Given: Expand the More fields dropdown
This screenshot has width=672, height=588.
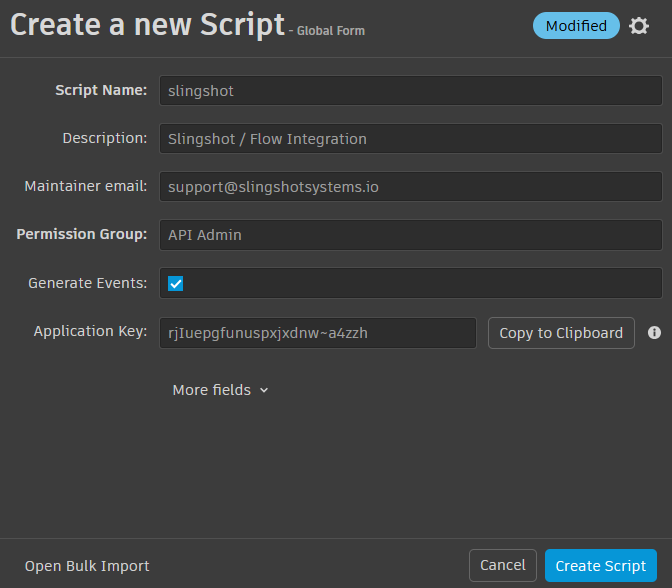Looking at the screenshot, I should pyautogui.click(x=212, y=390).
